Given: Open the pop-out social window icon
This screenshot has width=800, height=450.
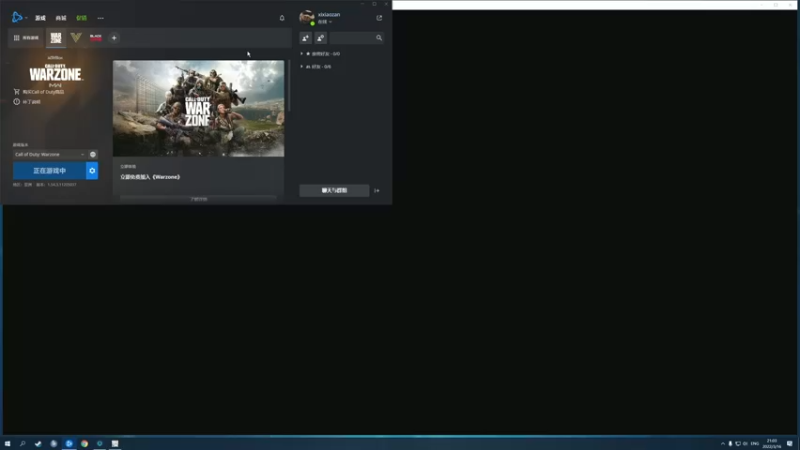Looking at the screenshot, I should tap(379, 18).
